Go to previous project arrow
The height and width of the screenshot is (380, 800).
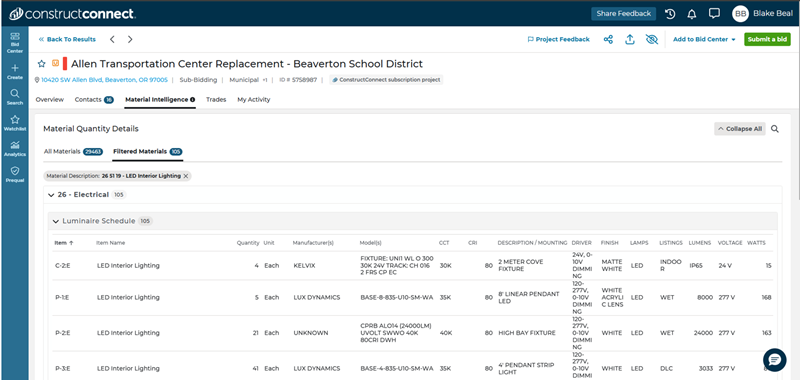click(112, 39)
